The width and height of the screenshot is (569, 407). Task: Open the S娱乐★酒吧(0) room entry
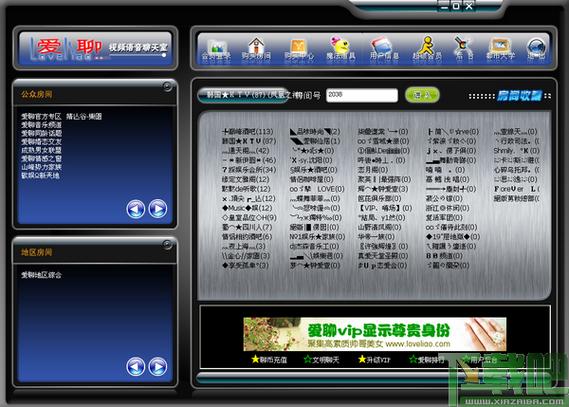[313, 169]
